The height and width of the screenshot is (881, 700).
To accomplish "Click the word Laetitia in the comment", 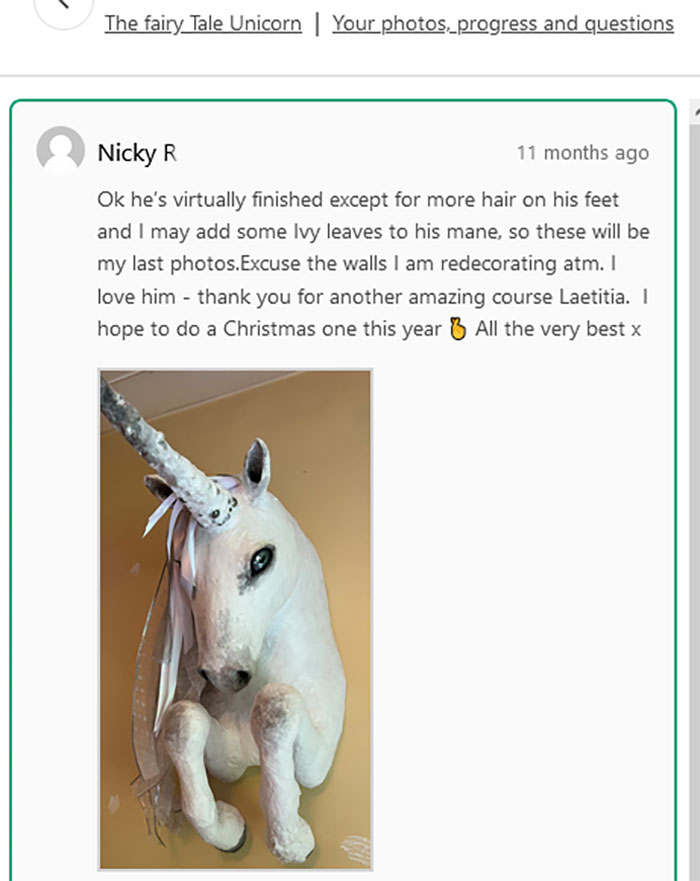I will point(594,297).
